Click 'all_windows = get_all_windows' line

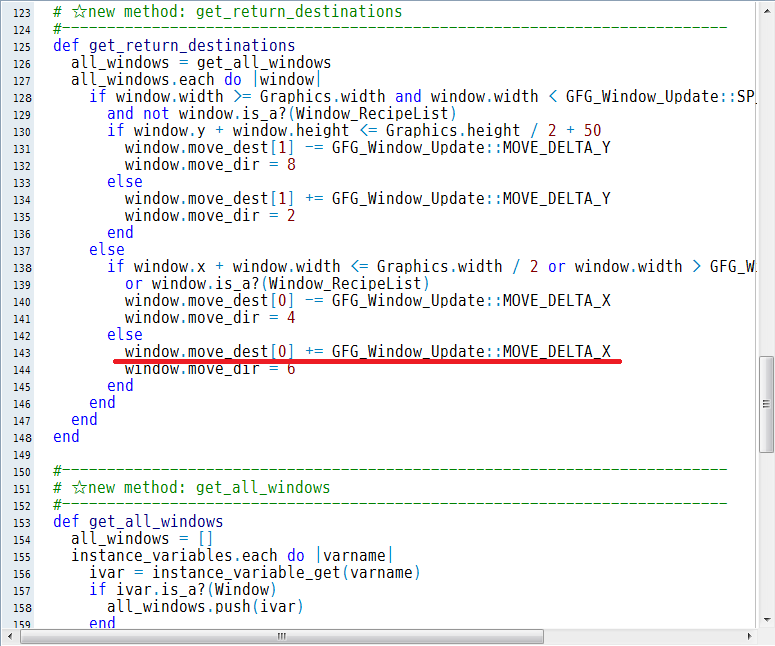click(201, 63)
